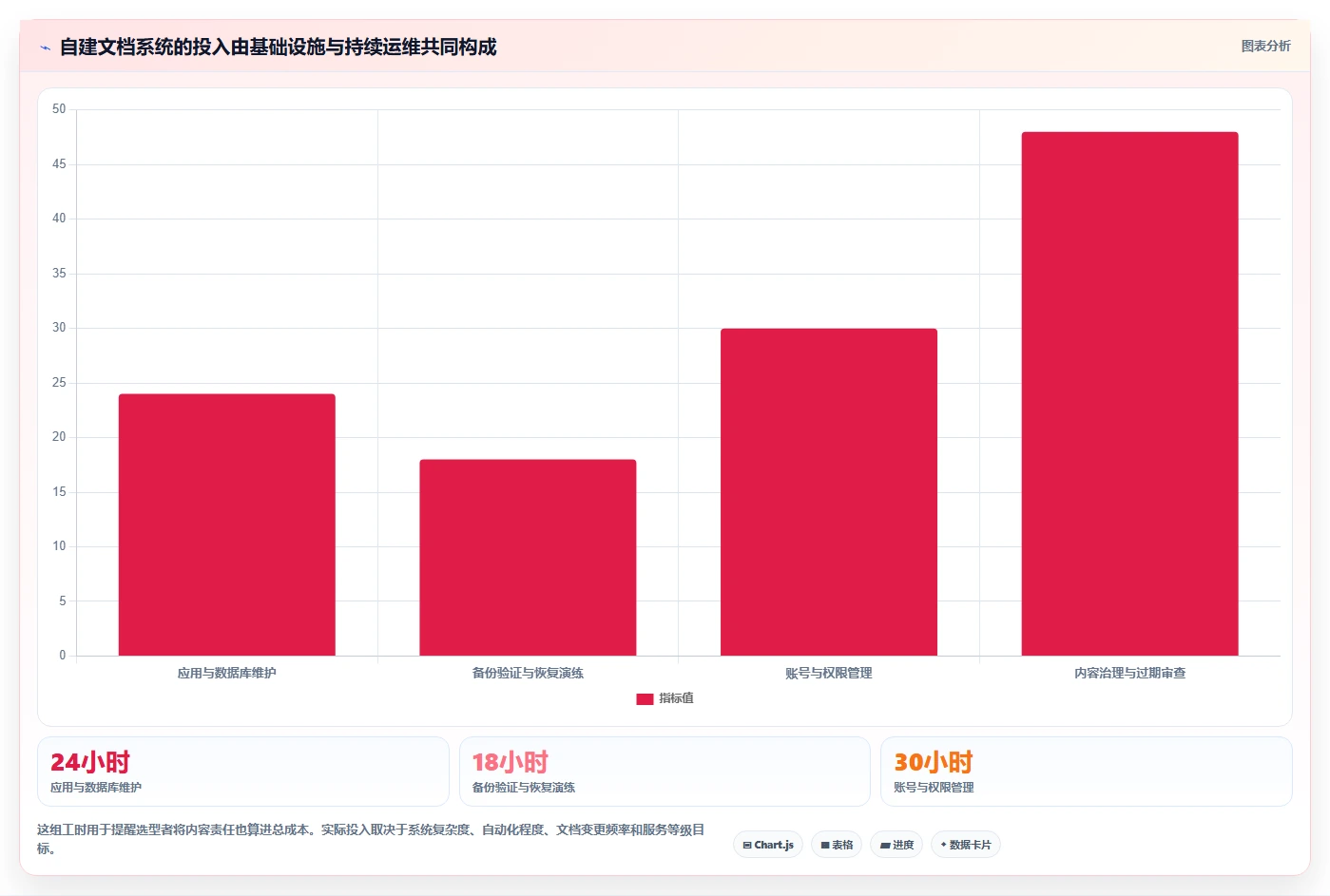
Task: Toggle the 指标值 legend color swatch
Action: coord(645,698)
